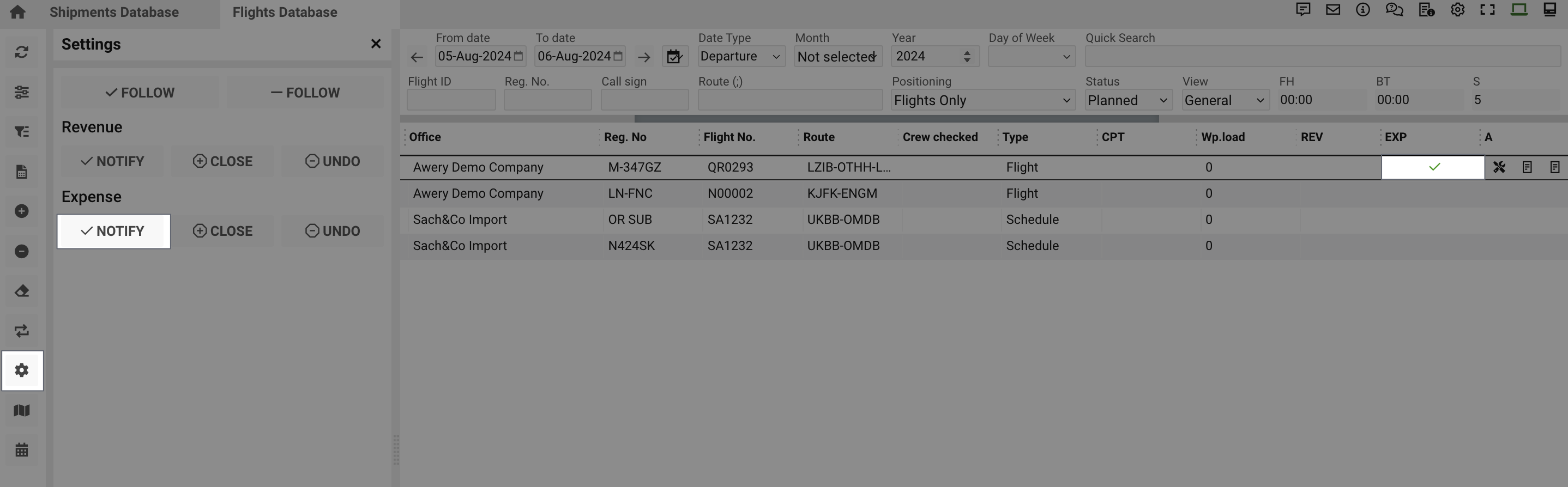Screen dimensions: 1568x487
Task: Click the Expense UNDO button
Action: (333, 231)
